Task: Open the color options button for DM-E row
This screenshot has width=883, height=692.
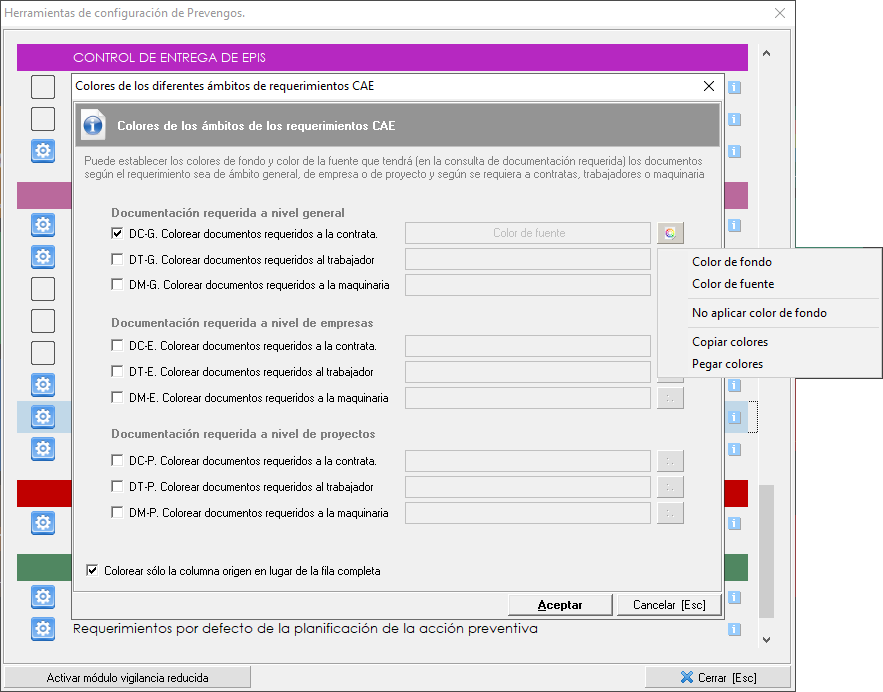Action: pos(671,398)
